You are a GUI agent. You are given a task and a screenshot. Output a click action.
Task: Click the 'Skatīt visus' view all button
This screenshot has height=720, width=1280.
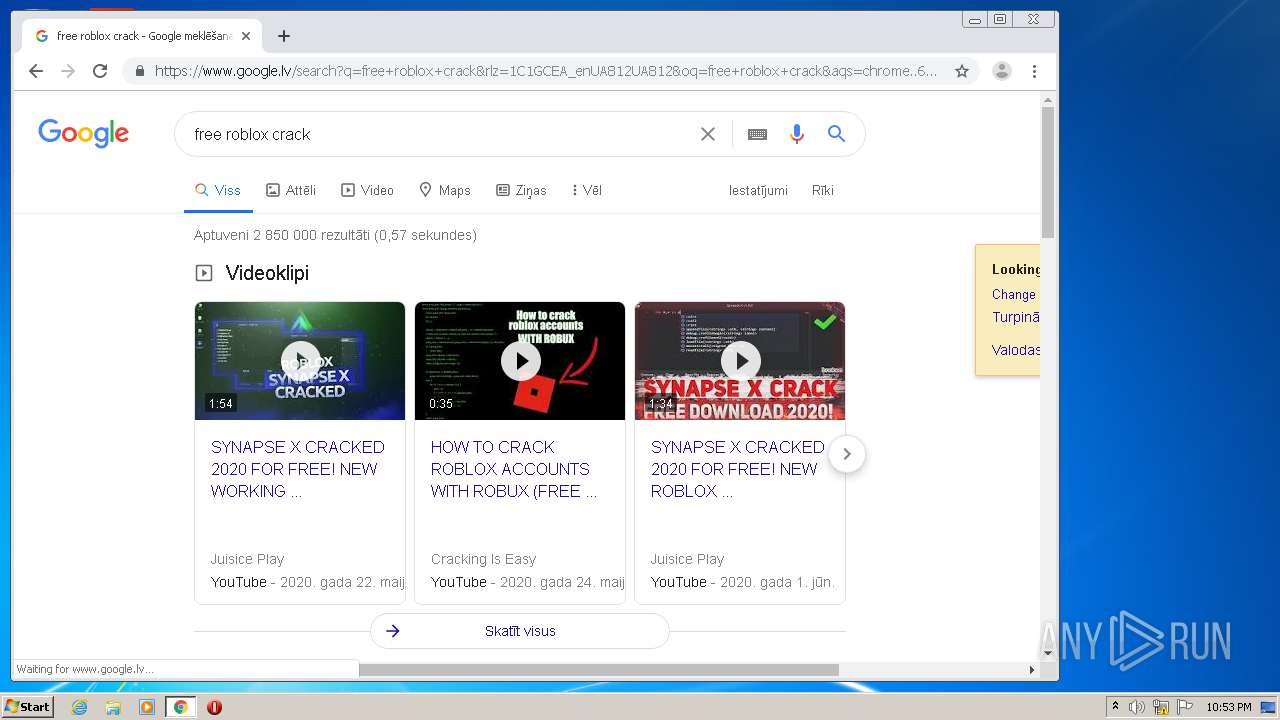[520, 631]
